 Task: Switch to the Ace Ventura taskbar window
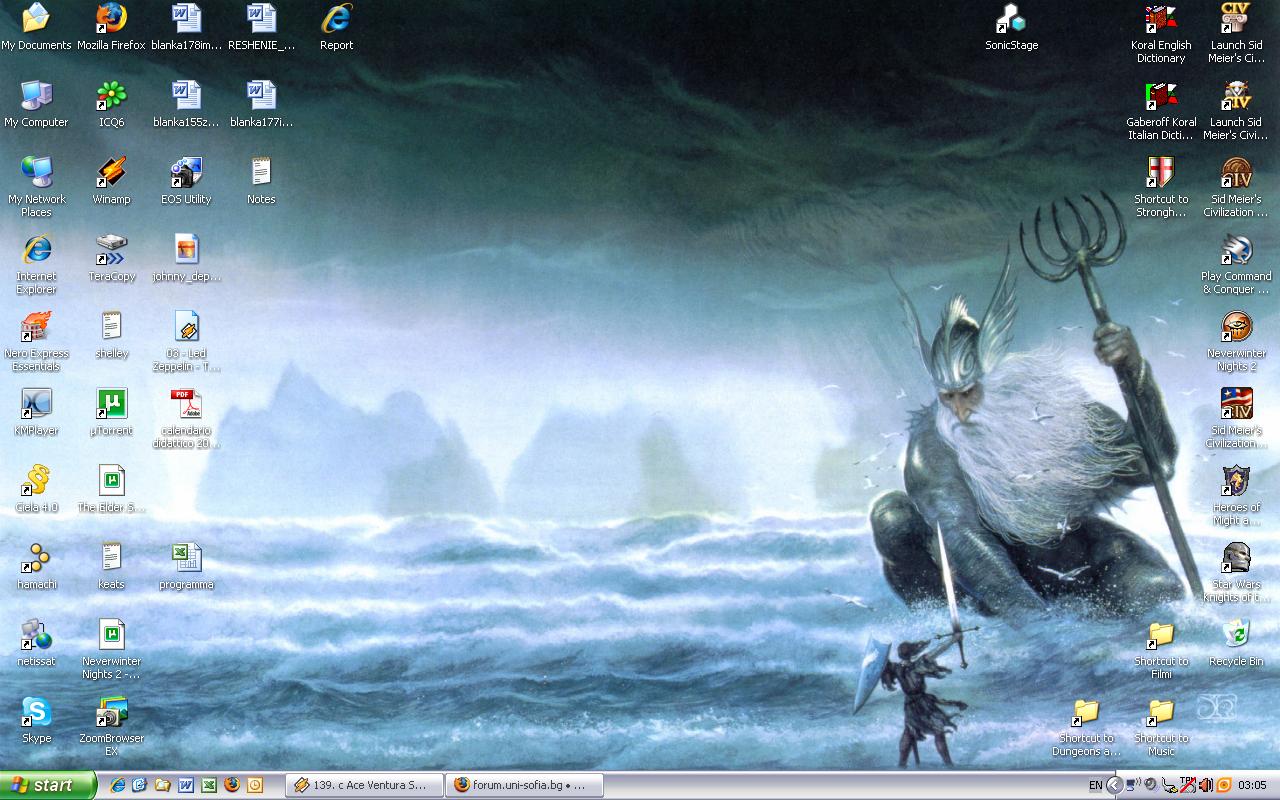pyautogui.click(x=363, y=785)
